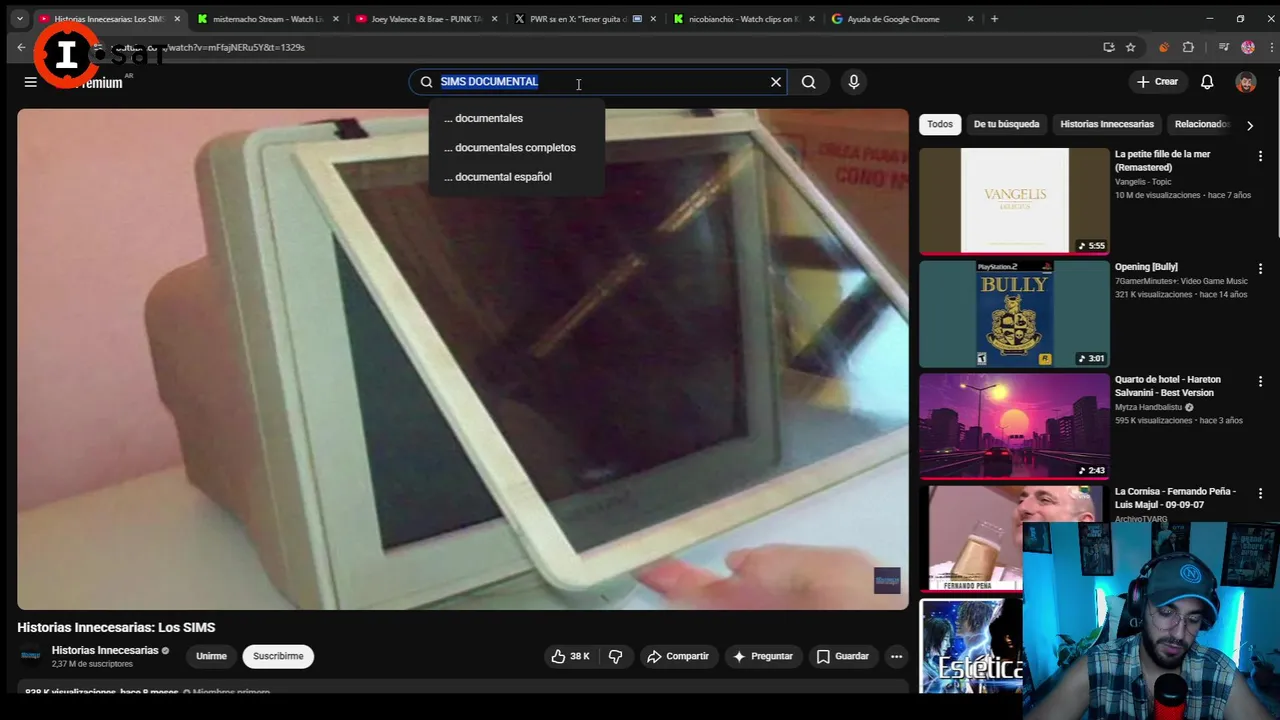
Task: Select the Relacionados filter chip
Action: point(1201,124)
